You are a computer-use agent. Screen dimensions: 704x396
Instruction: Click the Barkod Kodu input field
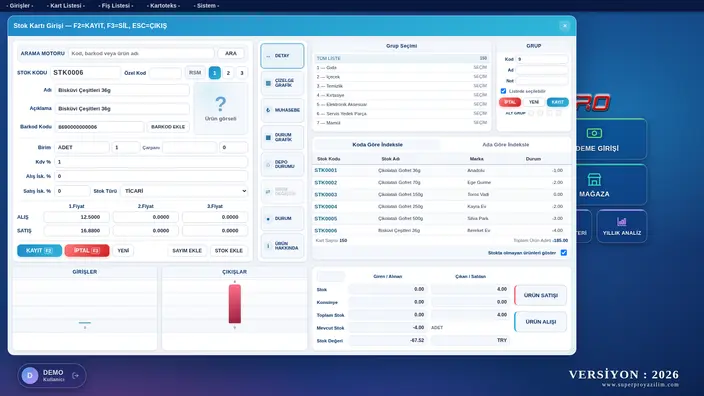pos(99,127)
